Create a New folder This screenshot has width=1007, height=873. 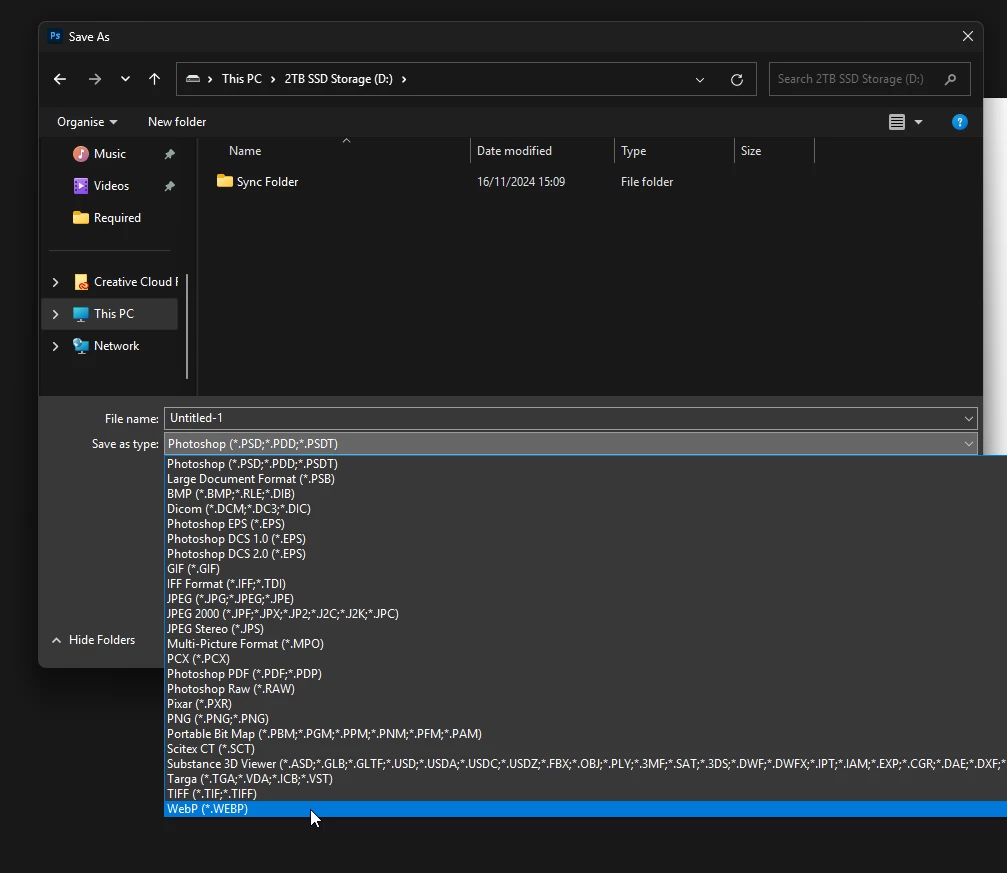(177, 122)
